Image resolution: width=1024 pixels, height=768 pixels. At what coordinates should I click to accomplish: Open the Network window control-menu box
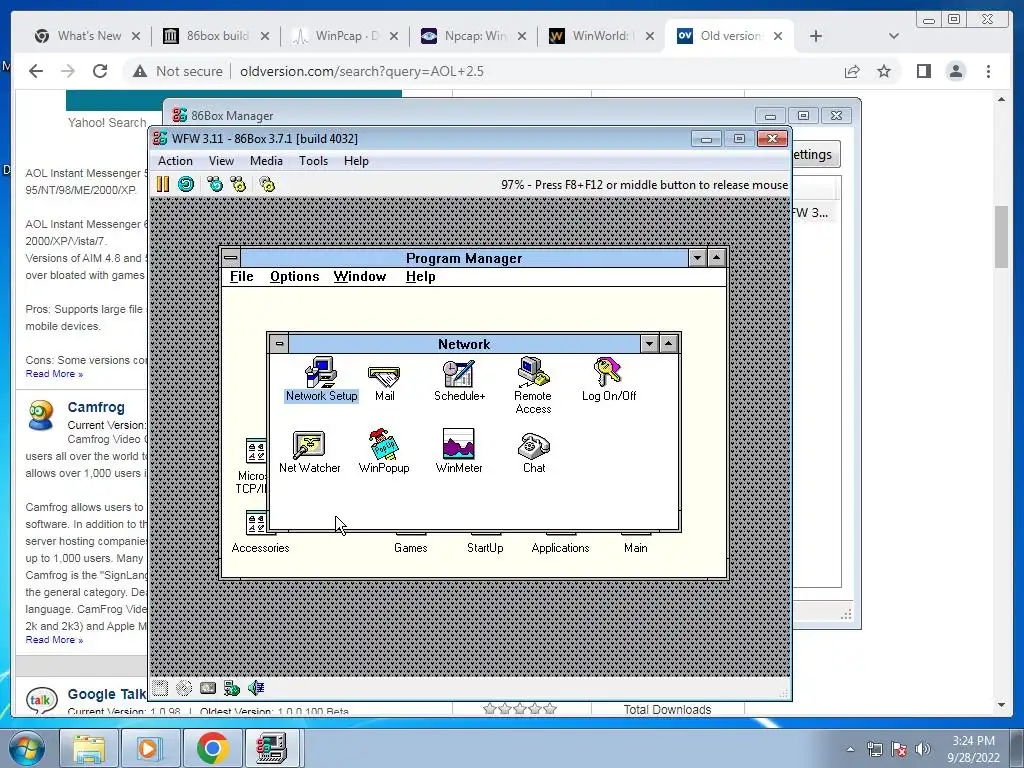[x=279, y=344]
